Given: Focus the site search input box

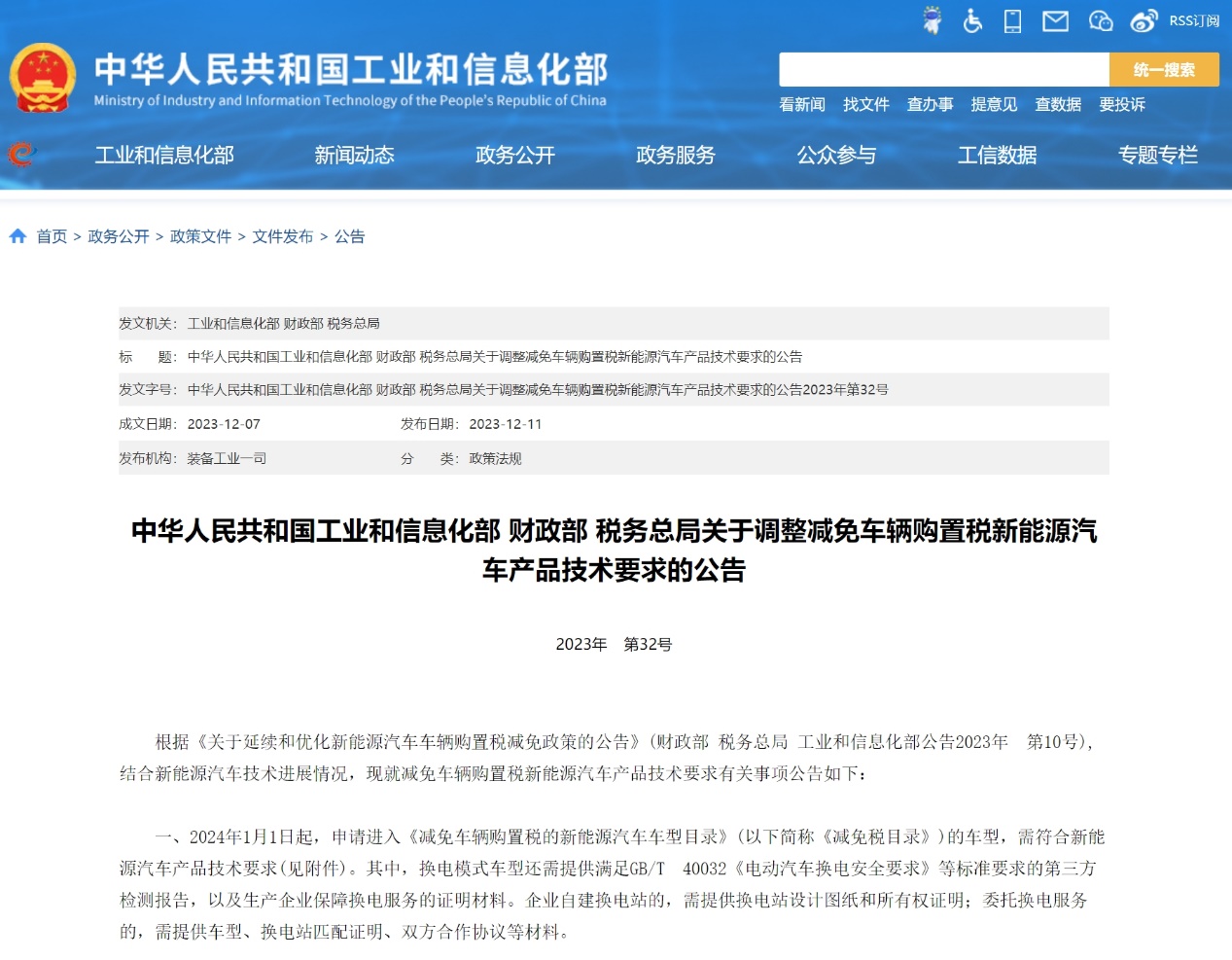Looking at the screenshot, I should 944,70.
